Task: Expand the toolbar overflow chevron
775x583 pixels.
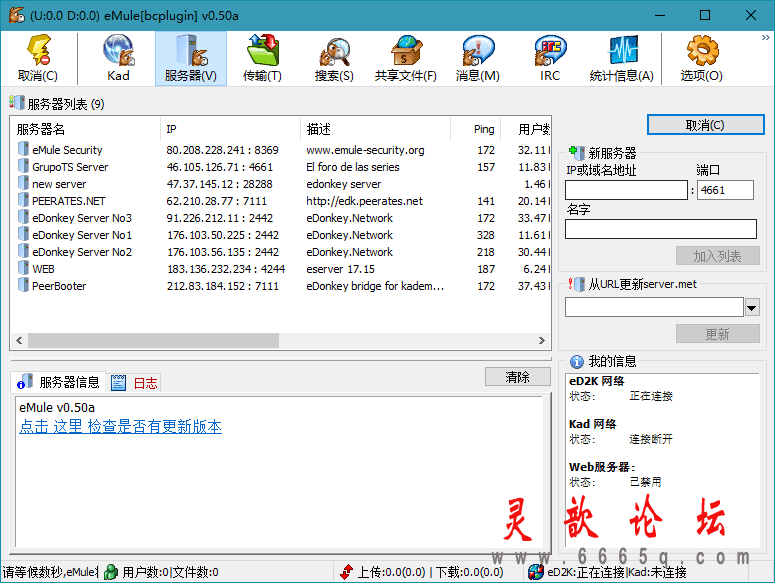Action: pos(765,38)
